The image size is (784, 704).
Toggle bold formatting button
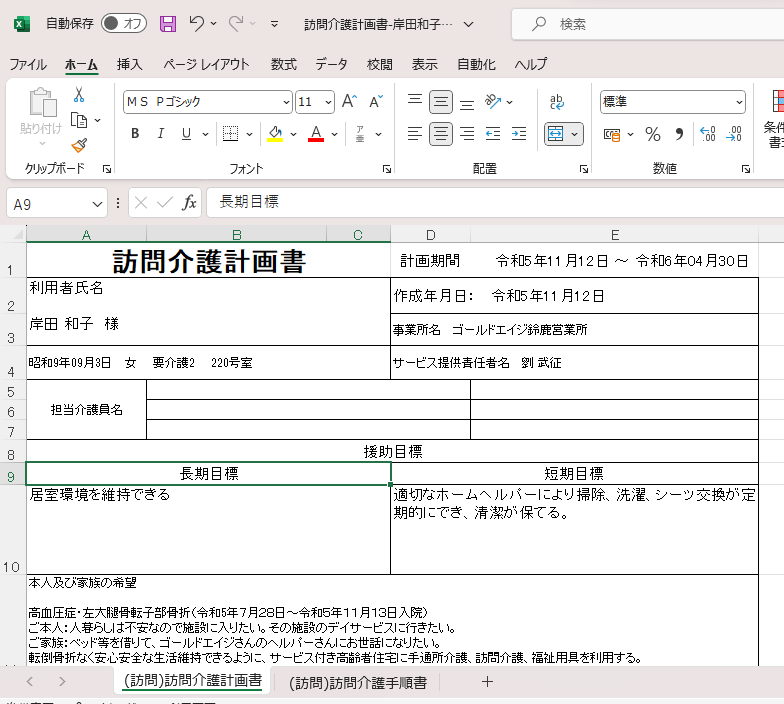(x=135, y=134)
